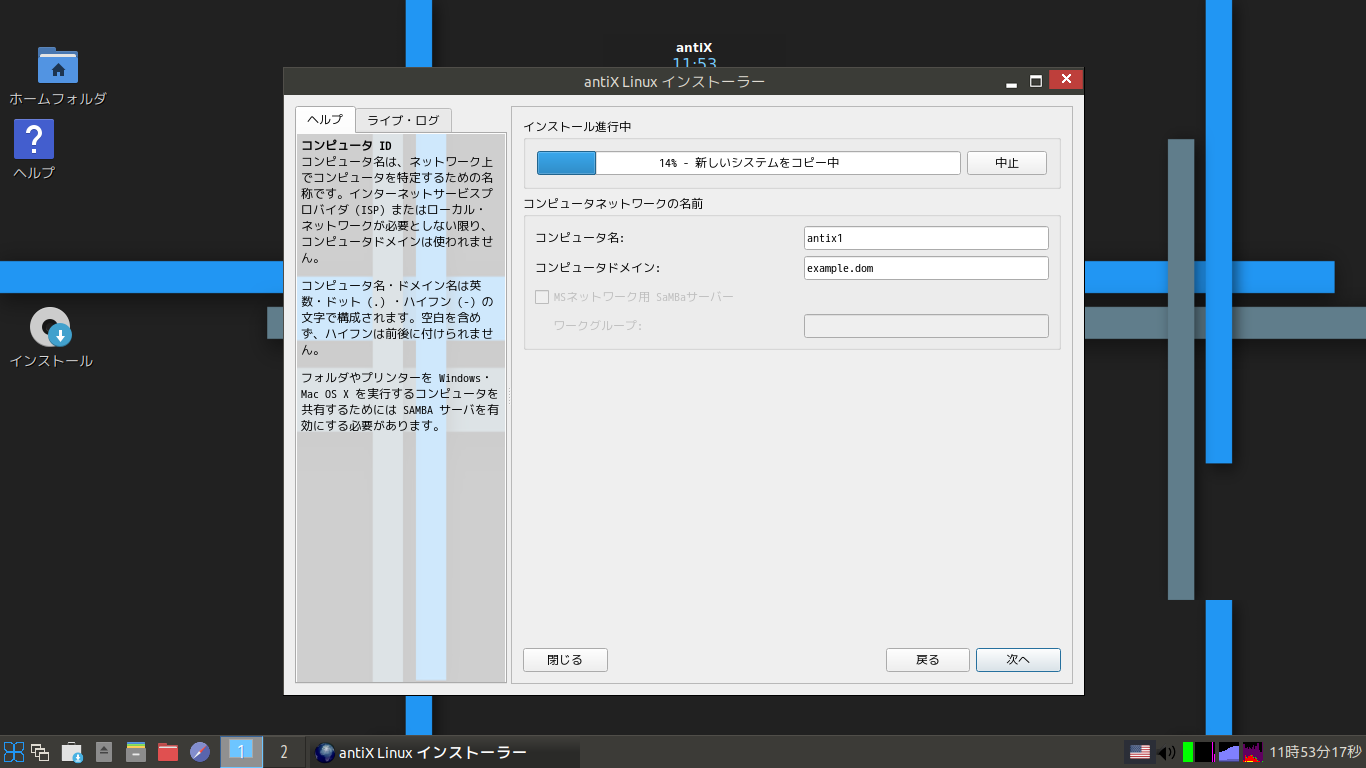1366x768 pixels.
Task: Click the taskbar clock 11時53分17秒
Action: point(1316,752)
